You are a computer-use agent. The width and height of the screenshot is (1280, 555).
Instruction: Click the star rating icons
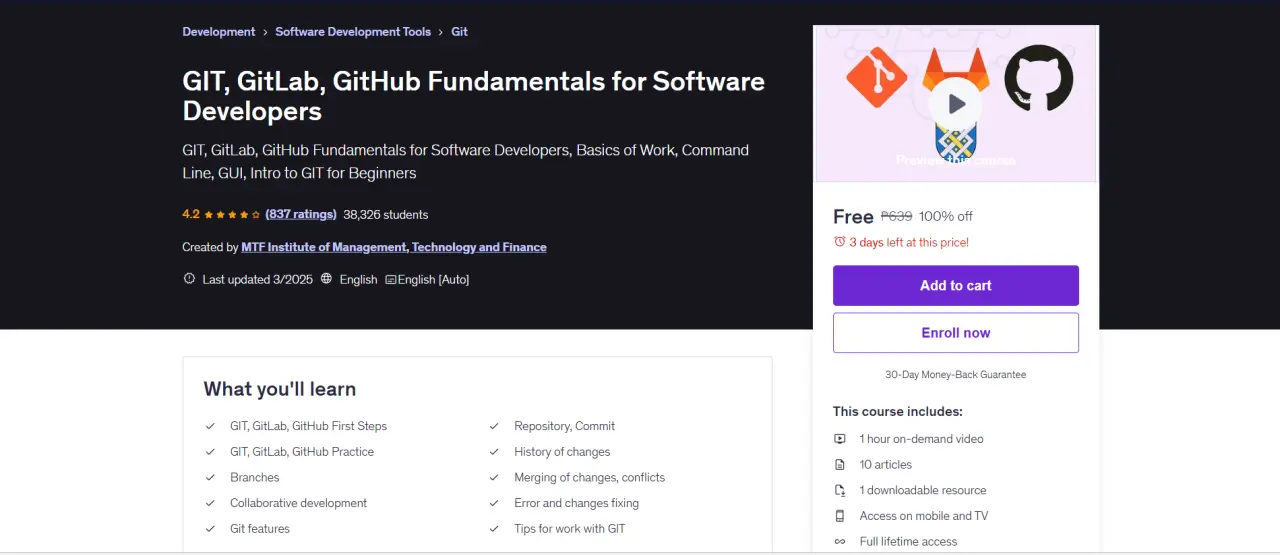pos(234,214)
